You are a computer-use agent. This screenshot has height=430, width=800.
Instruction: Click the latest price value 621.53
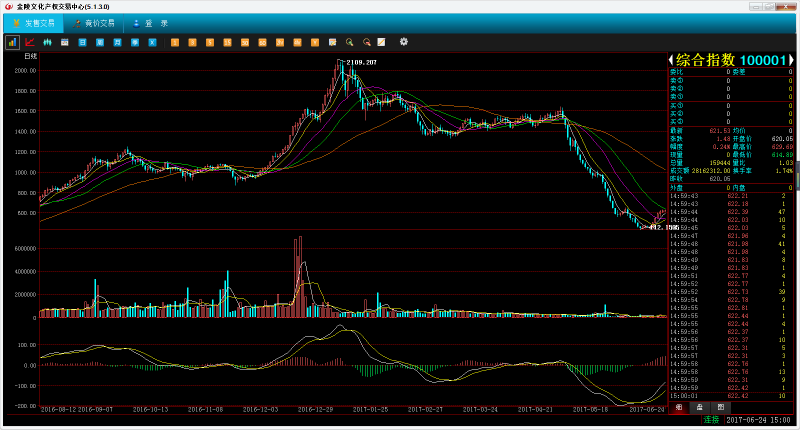[x=719, y=131]
